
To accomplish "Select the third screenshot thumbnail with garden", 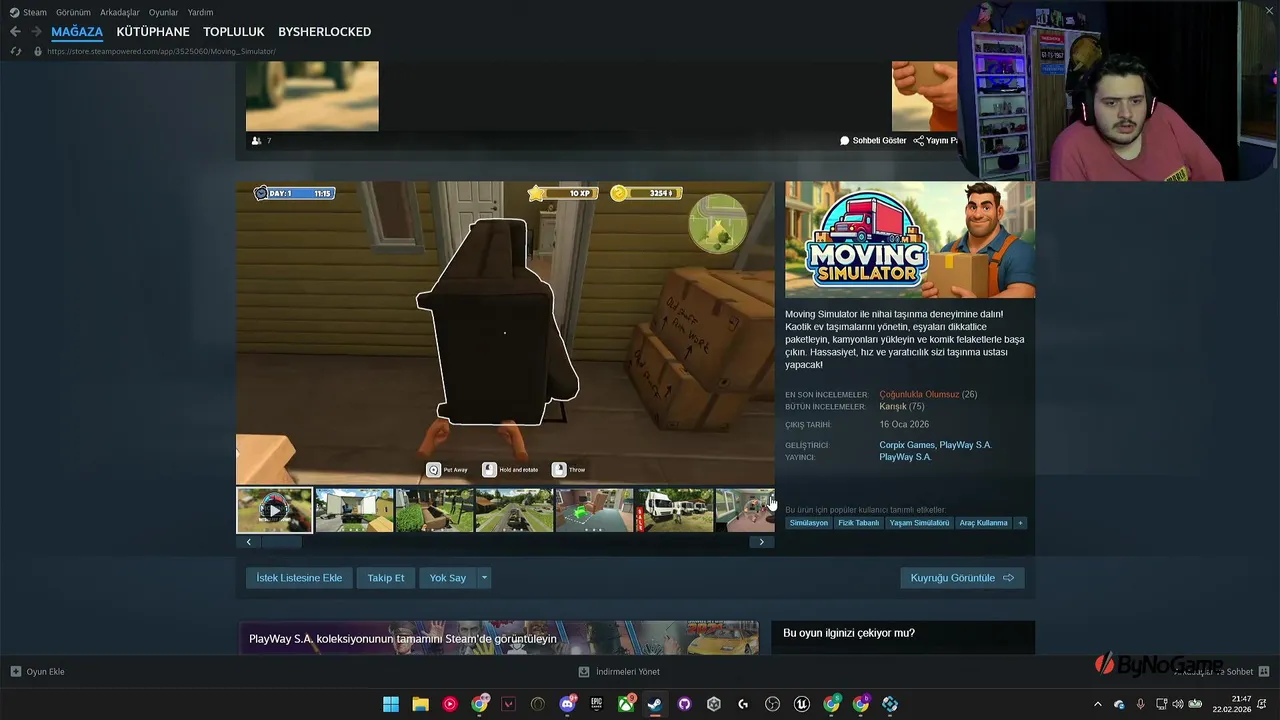I will [434, 509].
